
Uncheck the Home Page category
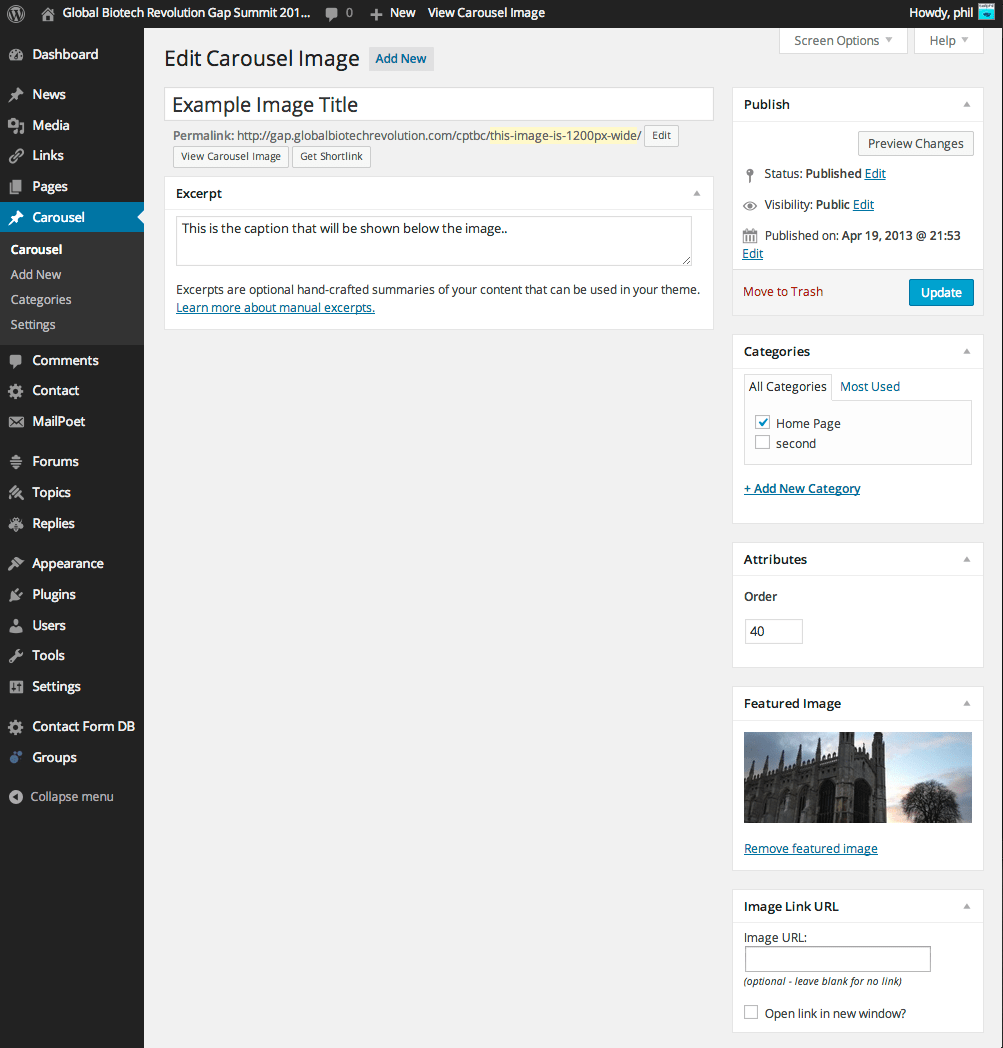[762, 422]
